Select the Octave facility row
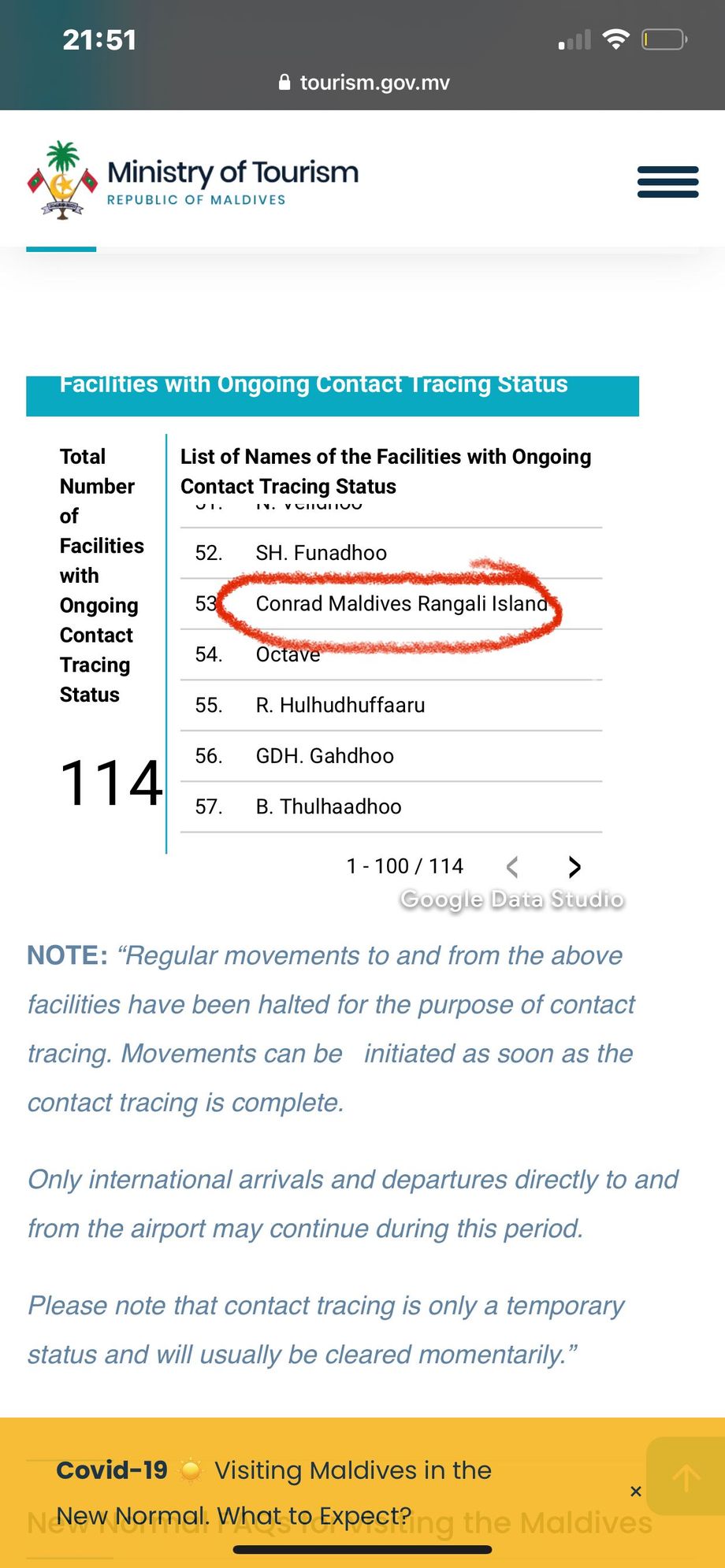Viewport: 725px width, 1568px height. (x=391, y=654)
